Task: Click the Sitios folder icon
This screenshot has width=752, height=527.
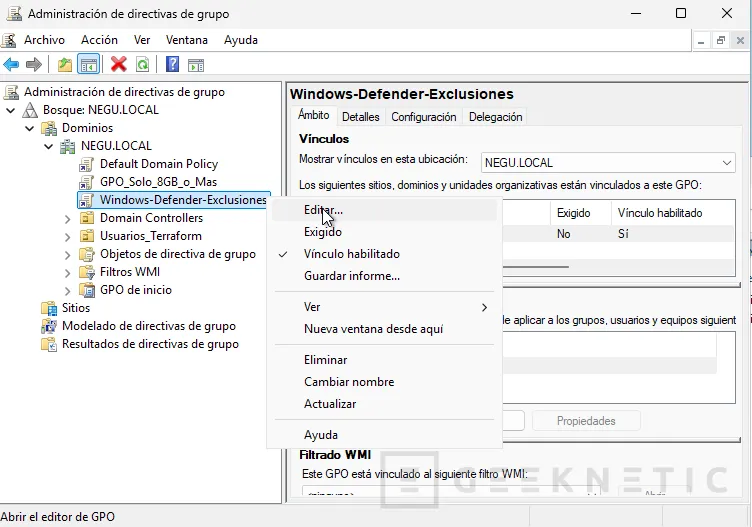Action: (49, 308)
